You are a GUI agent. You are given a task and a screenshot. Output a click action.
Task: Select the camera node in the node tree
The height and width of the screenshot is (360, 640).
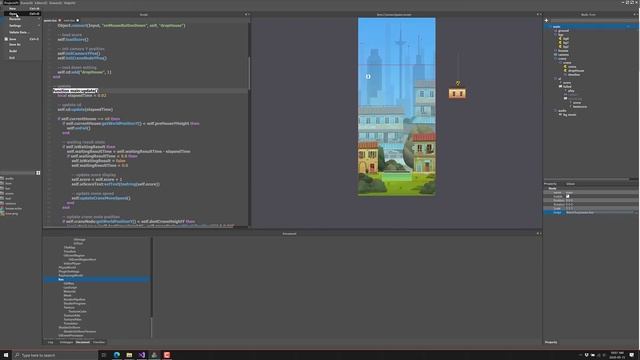point(563,55)
